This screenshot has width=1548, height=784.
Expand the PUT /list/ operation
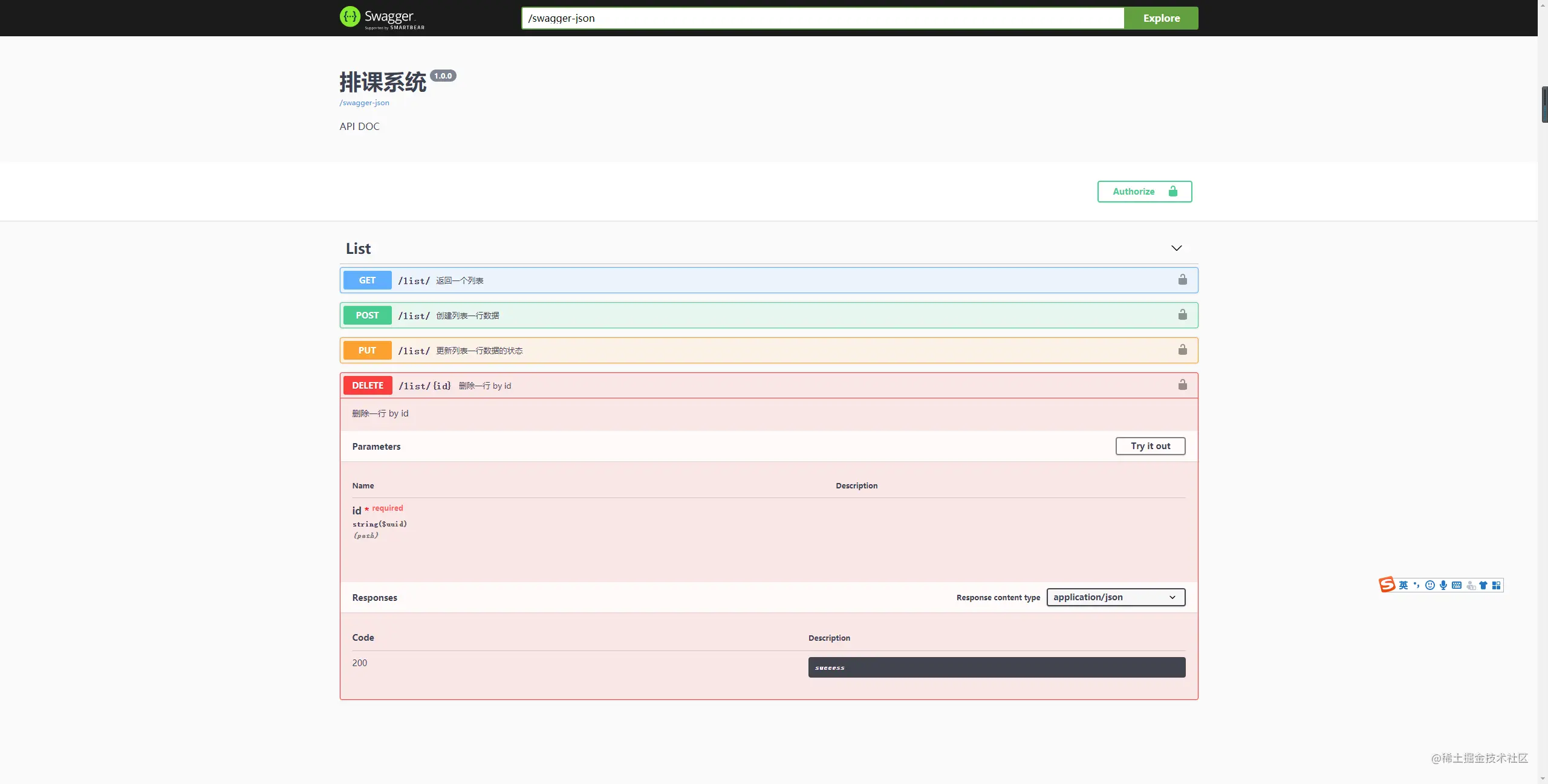tap(769, 350)
